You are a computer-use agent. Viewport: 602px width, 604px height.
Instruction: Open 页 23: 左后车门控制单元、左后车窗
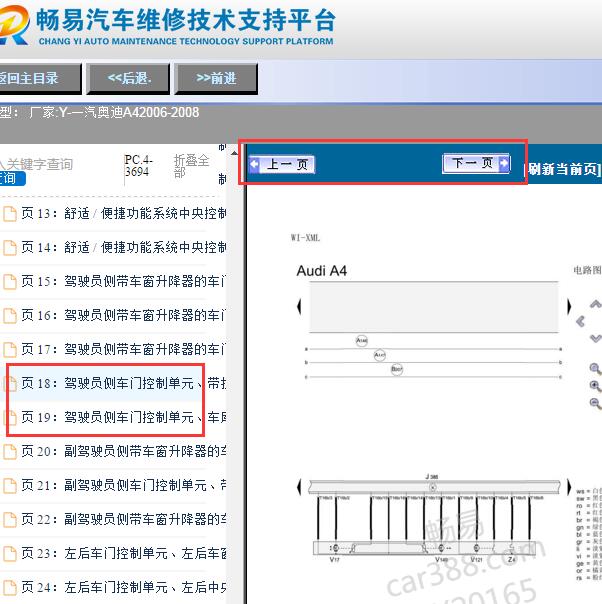pos(123,554)
